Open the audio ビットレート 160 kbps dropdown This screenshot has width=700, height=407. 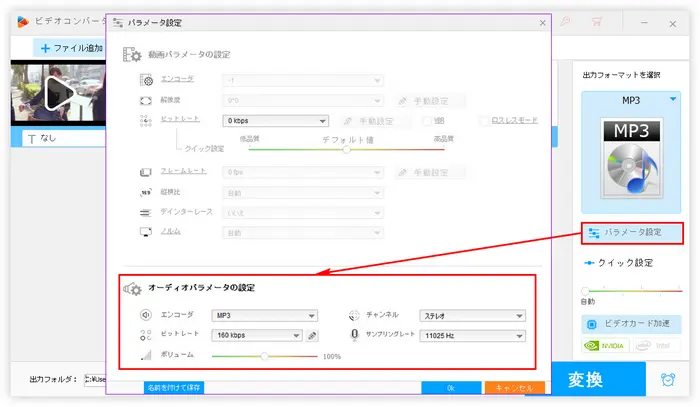click(x=257, y=336)
